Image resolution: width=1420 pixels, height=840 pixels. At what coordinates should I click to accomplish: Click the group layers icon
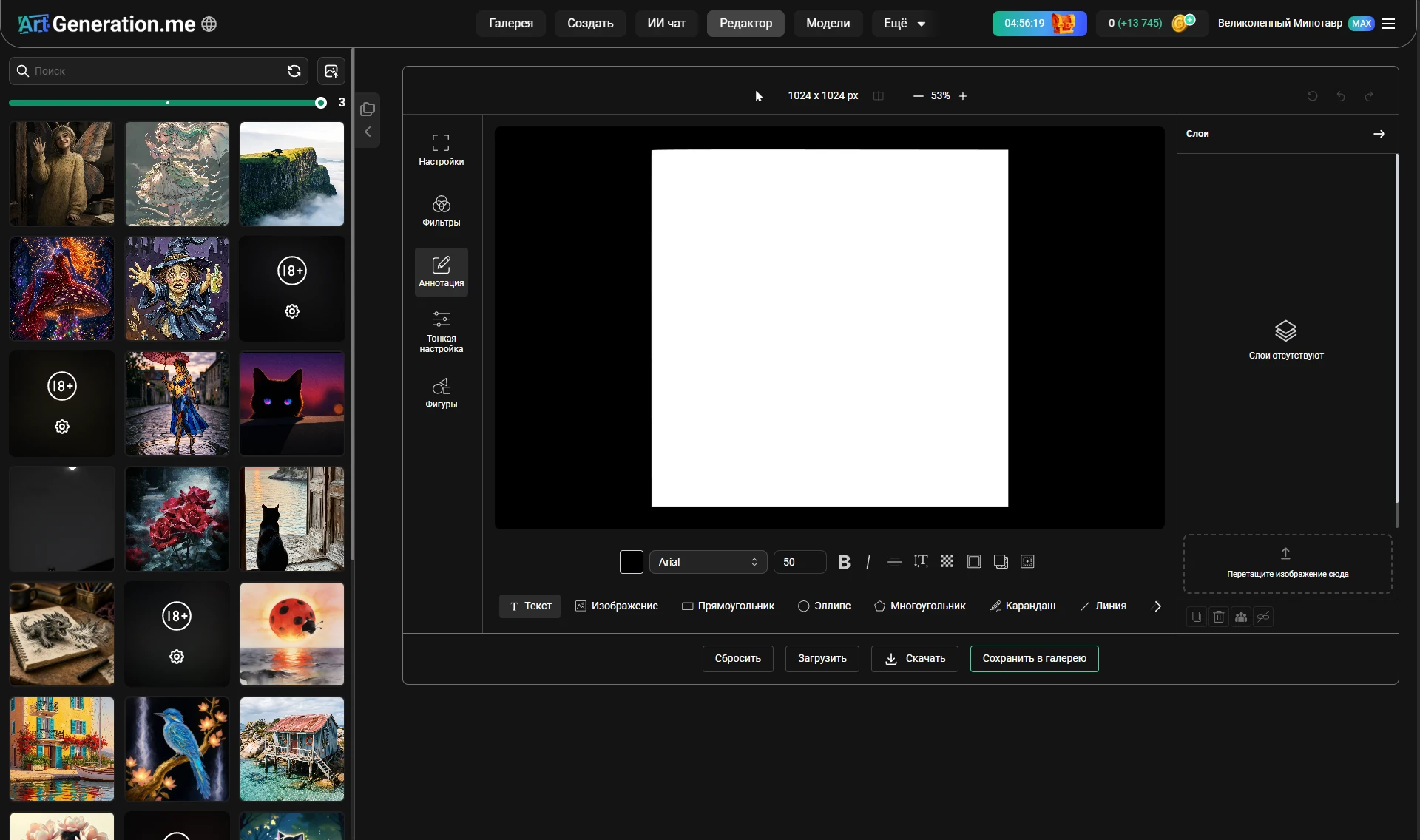click(1241, 617)
